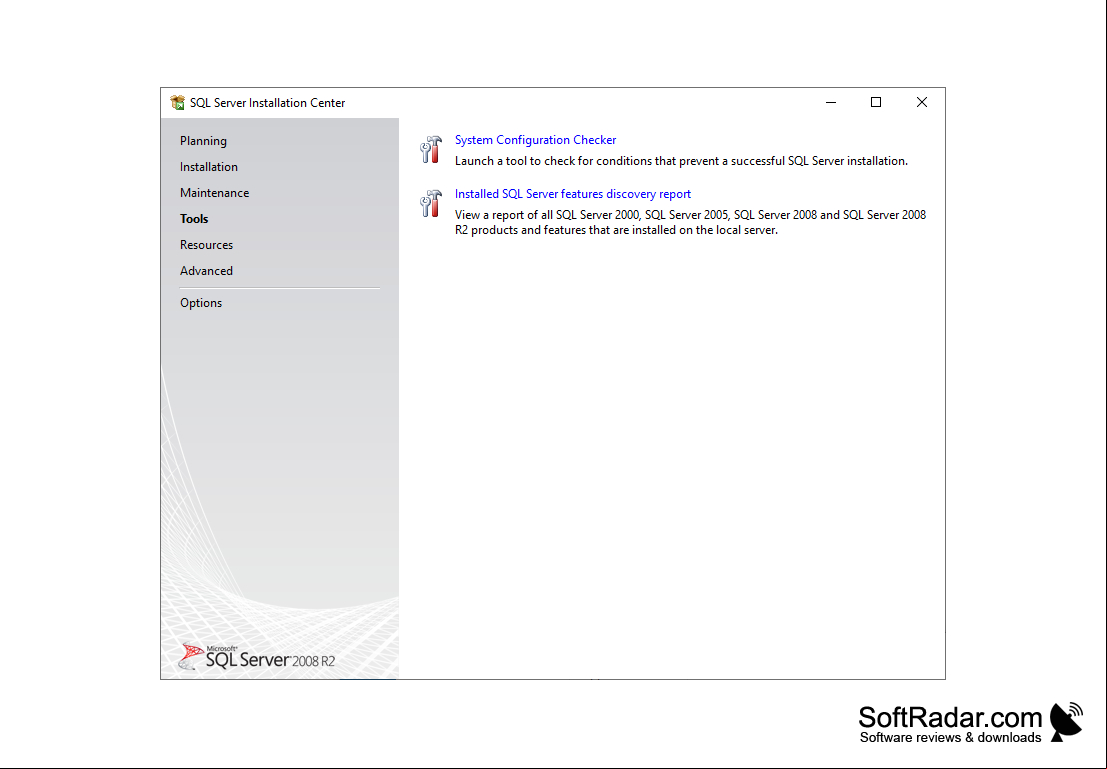Go to the Planning section
Screen dimensions: 1107x769
(x=203, y=141)
